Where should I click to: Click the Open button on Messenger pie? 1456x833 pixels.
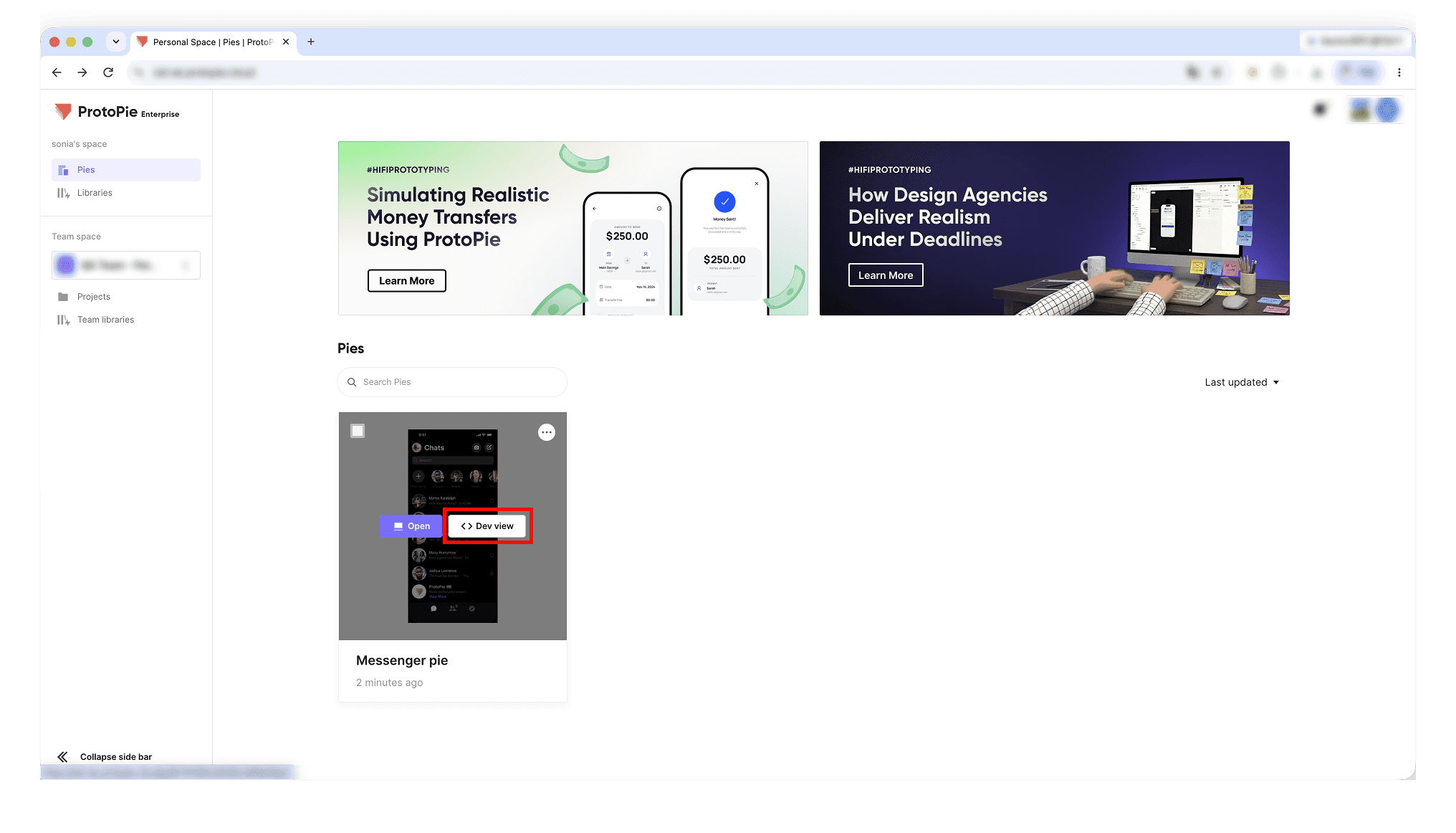pos(411,526)
